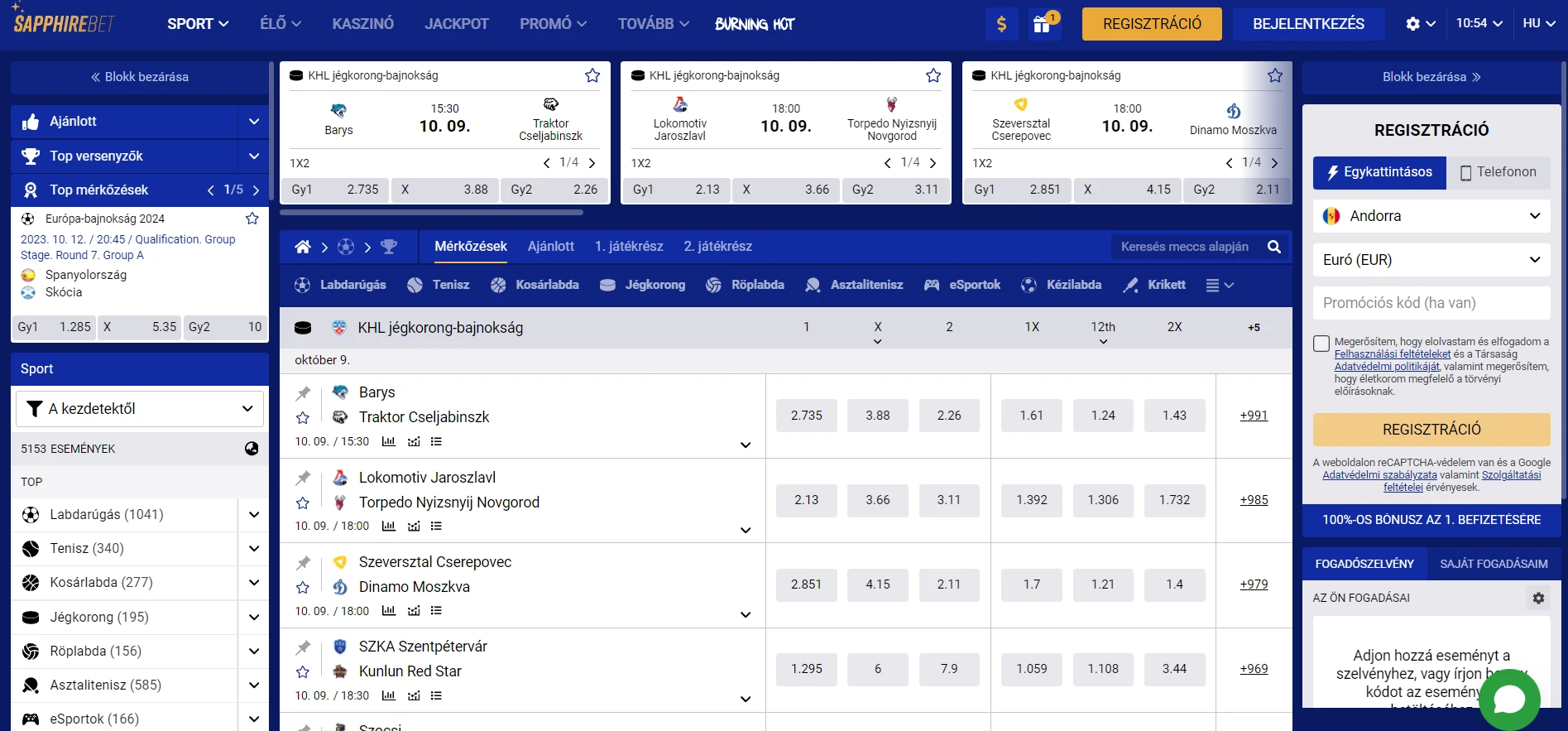This screenshot has height=731, width=1568.
Task: Open betslip settings gear icon
Action: point(1538,598)
